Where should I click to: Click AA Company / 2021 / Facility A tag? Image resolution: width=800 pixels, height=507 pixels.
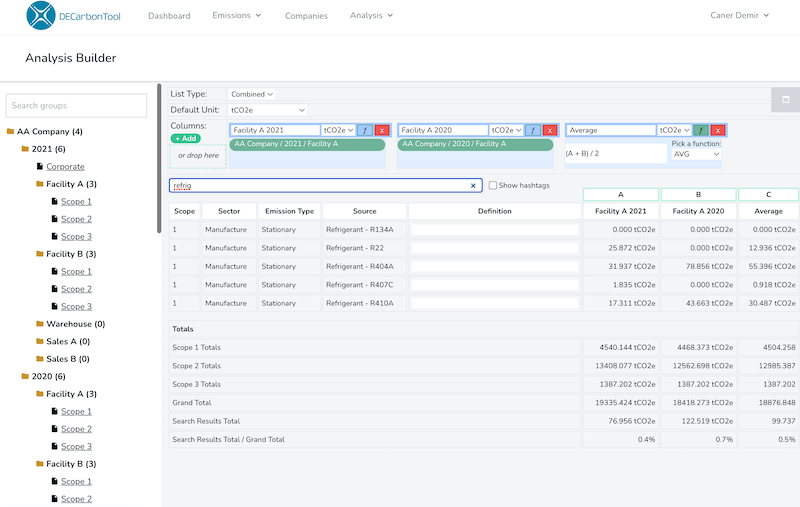pos(307,144)
